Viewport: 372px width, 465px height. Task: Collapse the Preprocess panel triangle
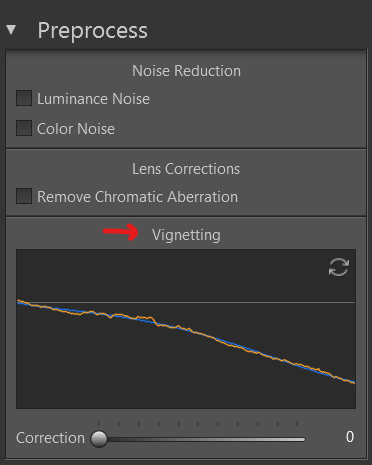click(11, 30)
